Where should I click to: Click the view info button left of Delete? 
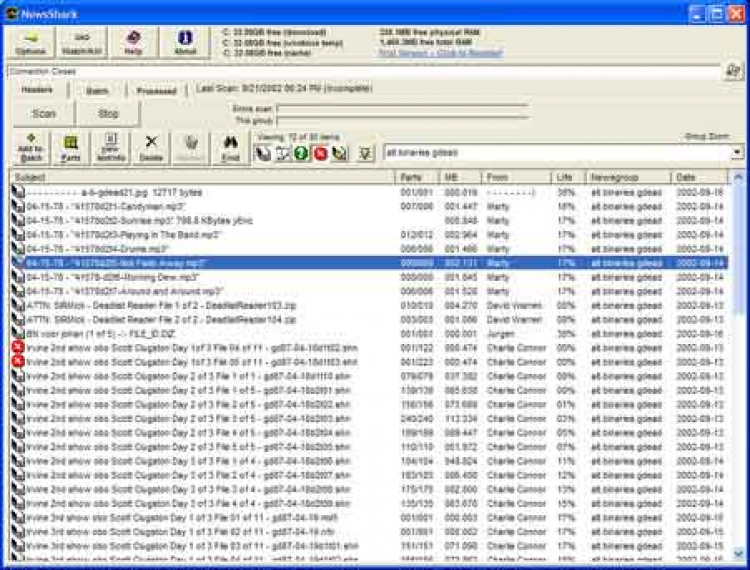click(110, 148)
